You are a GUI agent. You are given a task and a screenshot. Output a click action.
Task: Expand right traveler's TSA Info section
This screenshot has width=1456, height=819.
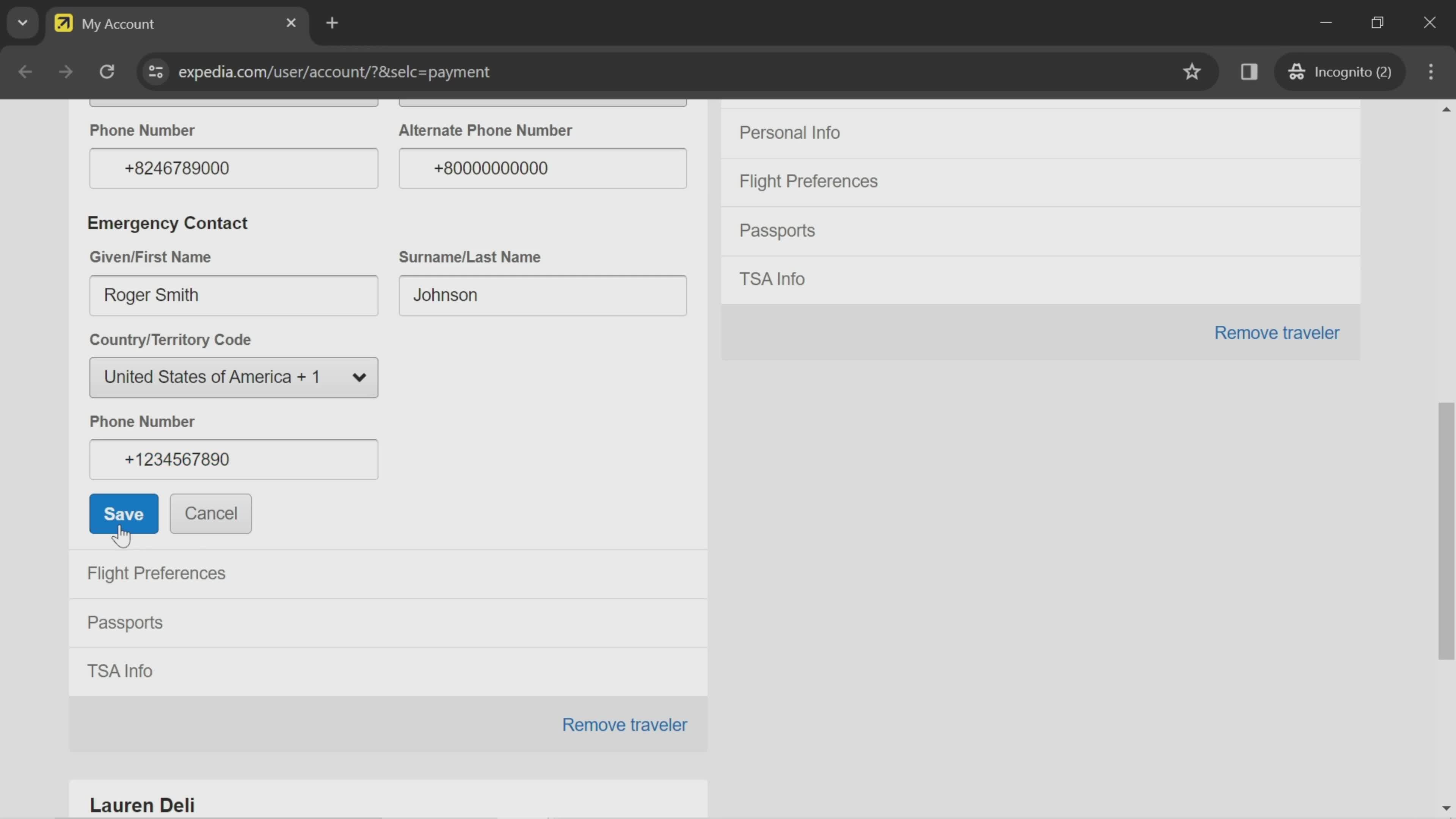(1040, 280)
